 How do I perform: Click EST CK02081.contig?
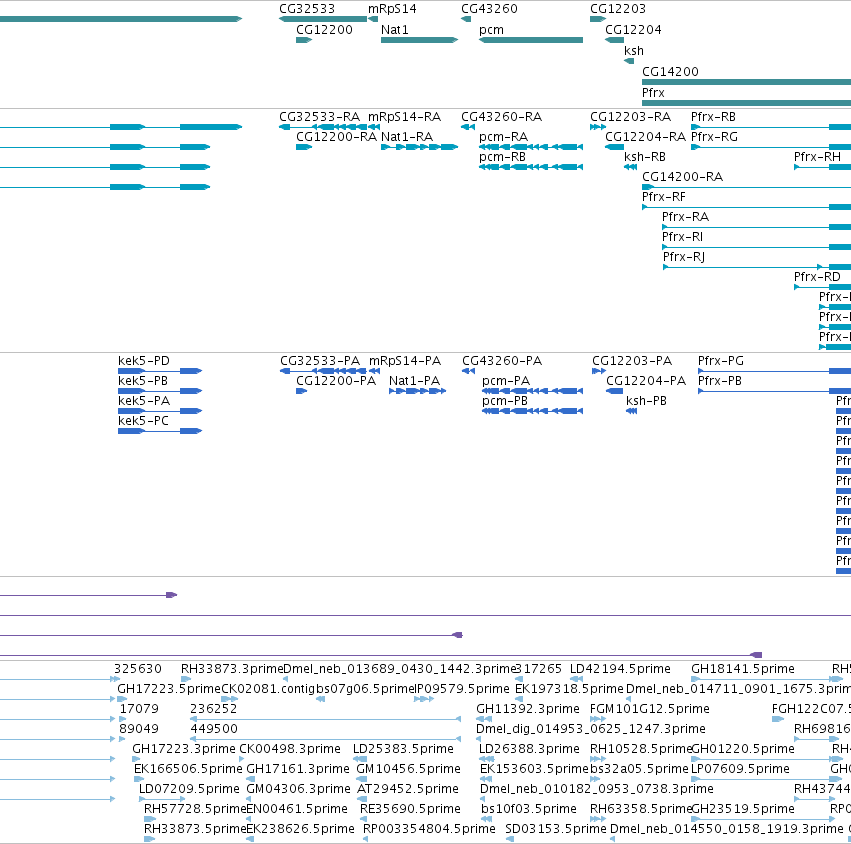tap(268, 689)
